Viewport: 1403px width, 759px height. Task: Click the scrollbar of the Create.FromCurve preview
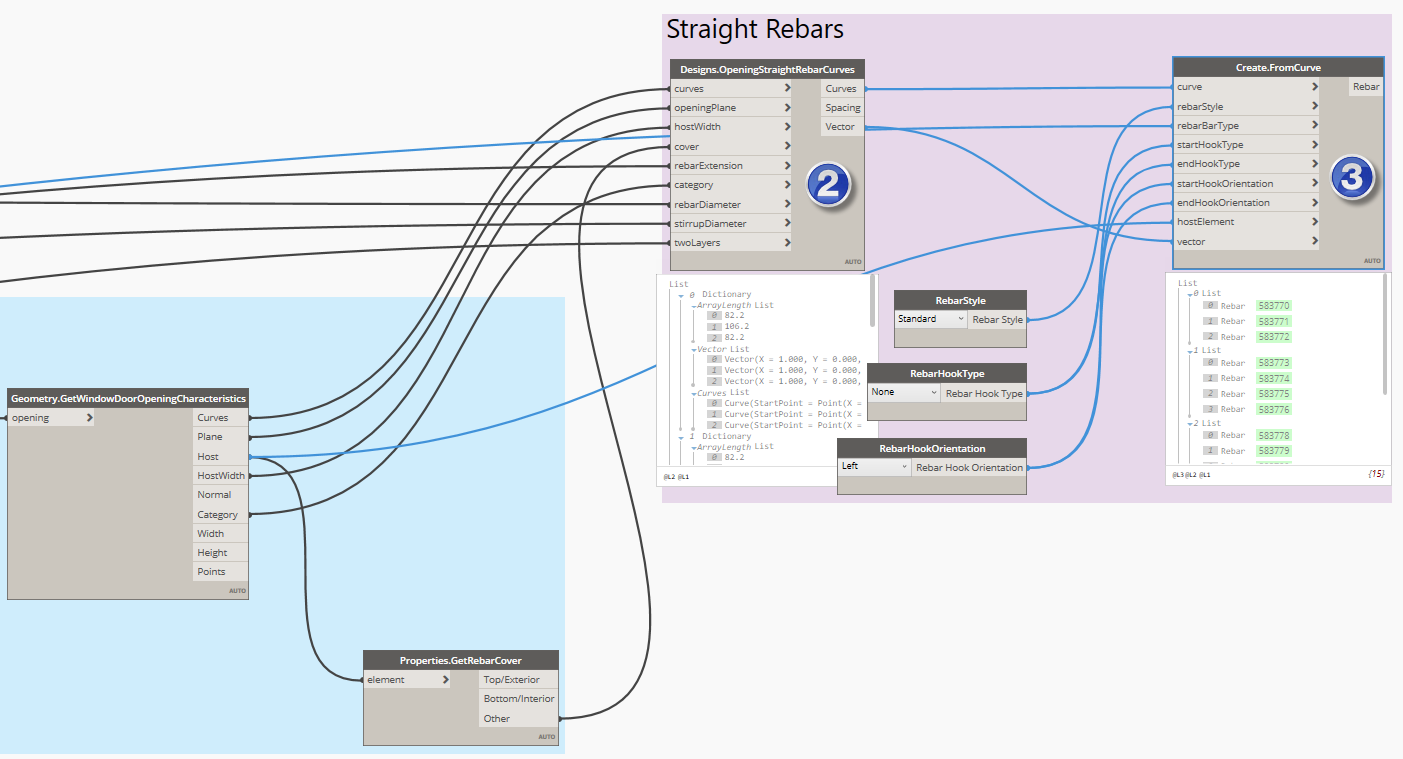pos(1385,335)
